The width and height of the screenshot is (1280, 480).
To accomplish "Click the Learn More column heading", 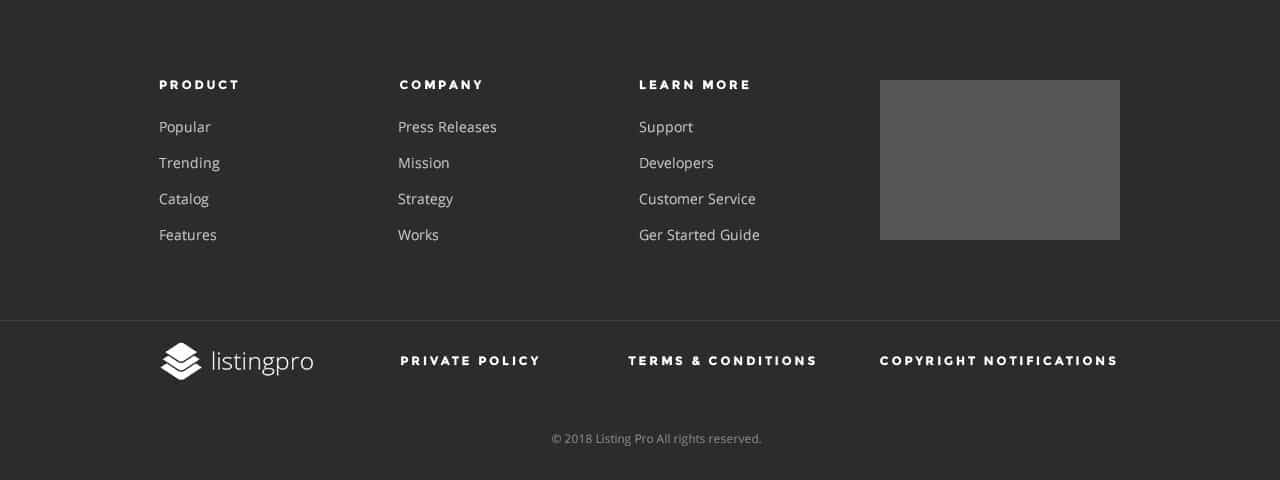I will pos(695,85).
